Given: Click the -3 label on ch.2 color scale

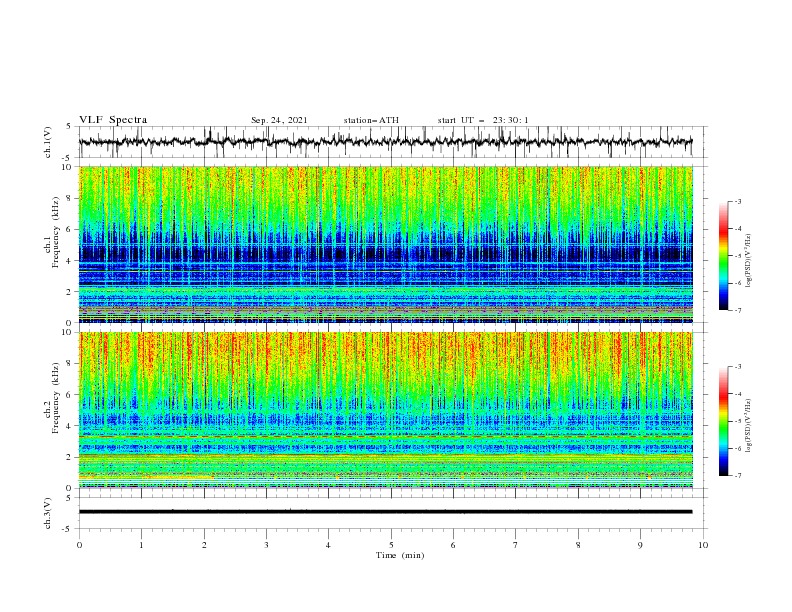Looking at the screenshot, I should click(737, 367).
